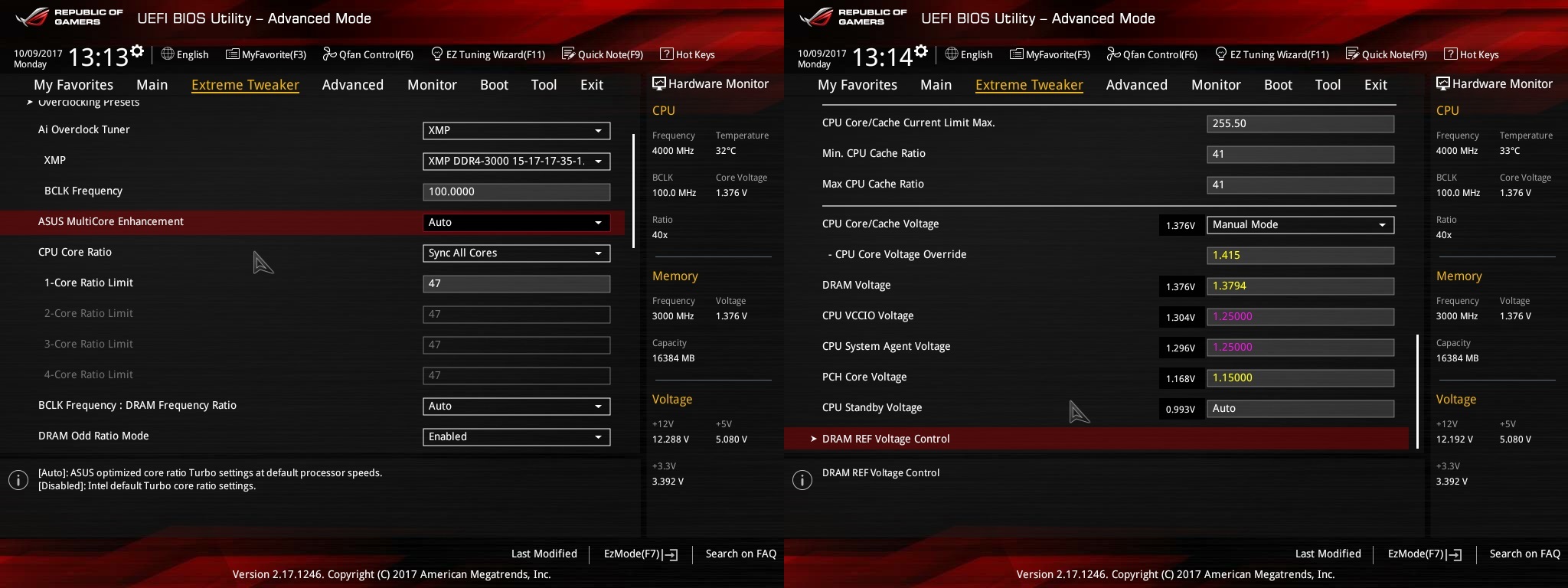Switch to Monitor tab in right window

(x=1216, y=85)
